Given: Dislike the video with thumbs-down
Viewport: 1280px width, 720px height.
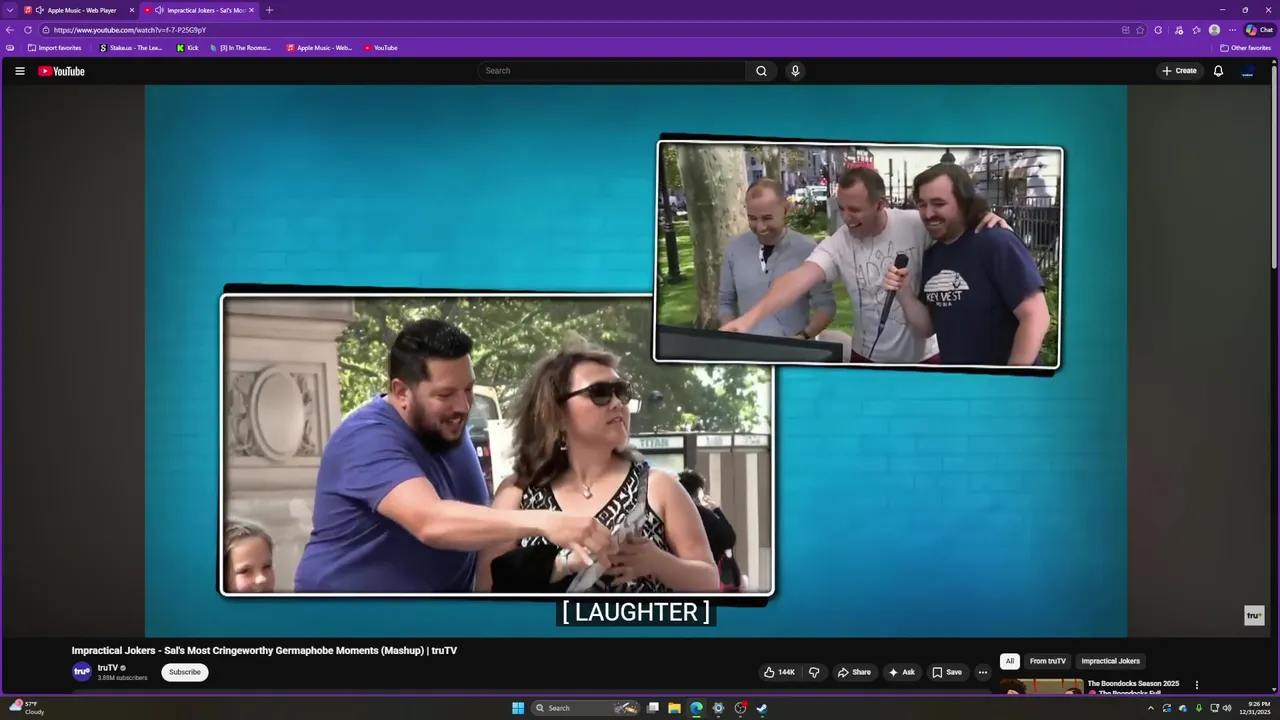Looking at the screenshot, I should pos(814,672).
